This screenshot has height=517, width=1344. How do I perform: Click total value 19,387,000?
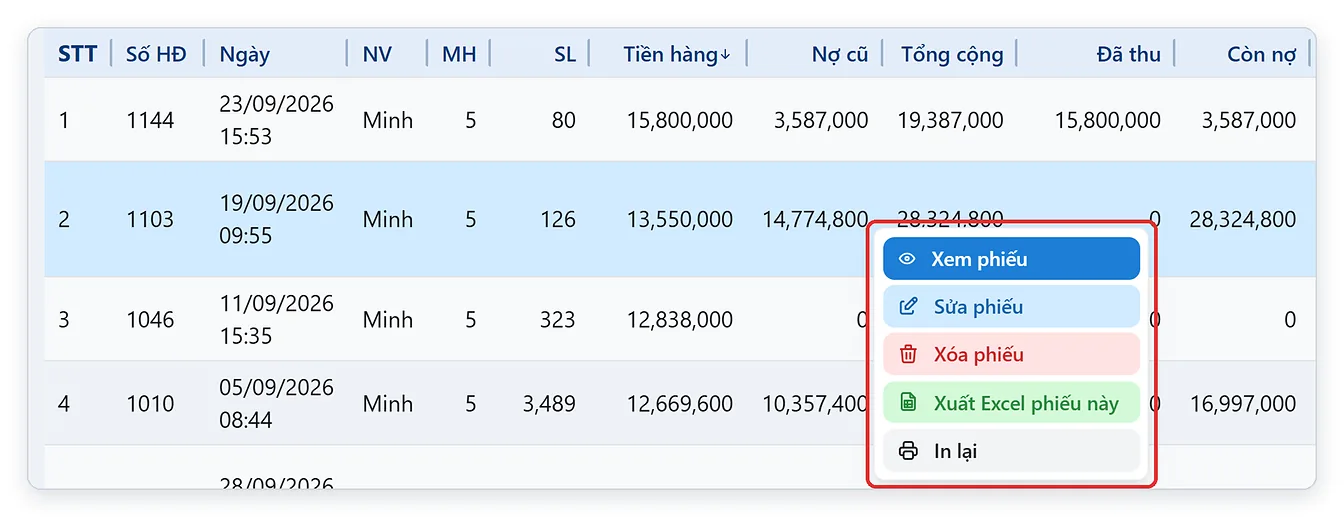coord(951,120)
